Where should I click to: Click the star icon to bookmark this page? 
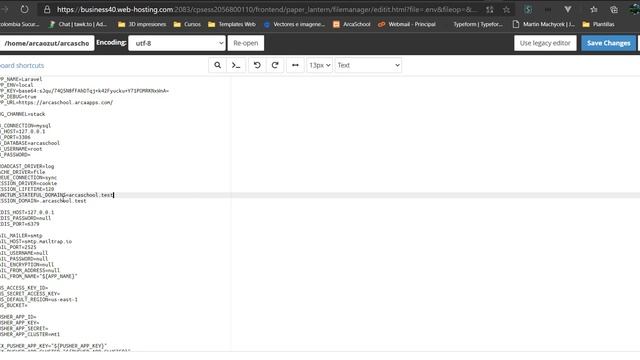pyautogui.click(x=507, y=9)
